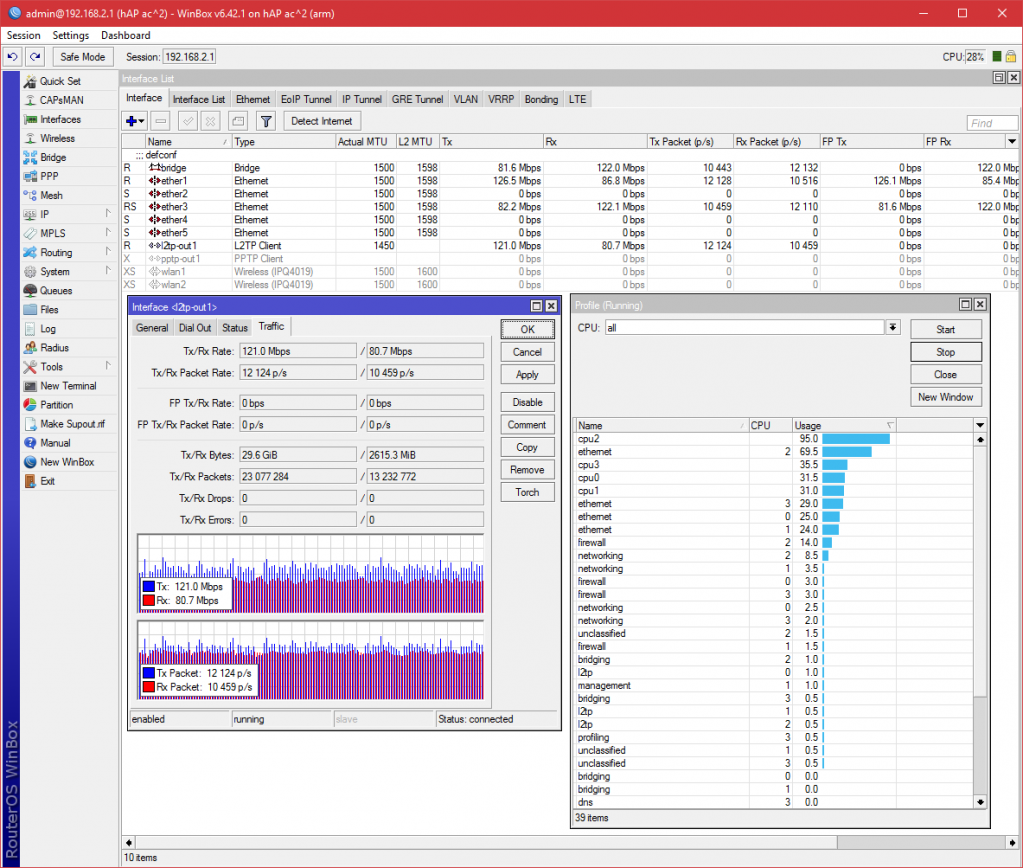Viewport: 1023px width, 868px height.
Task: Stop profiling in the Profile window
Action: pyautogui.click(x=944, y=351)
